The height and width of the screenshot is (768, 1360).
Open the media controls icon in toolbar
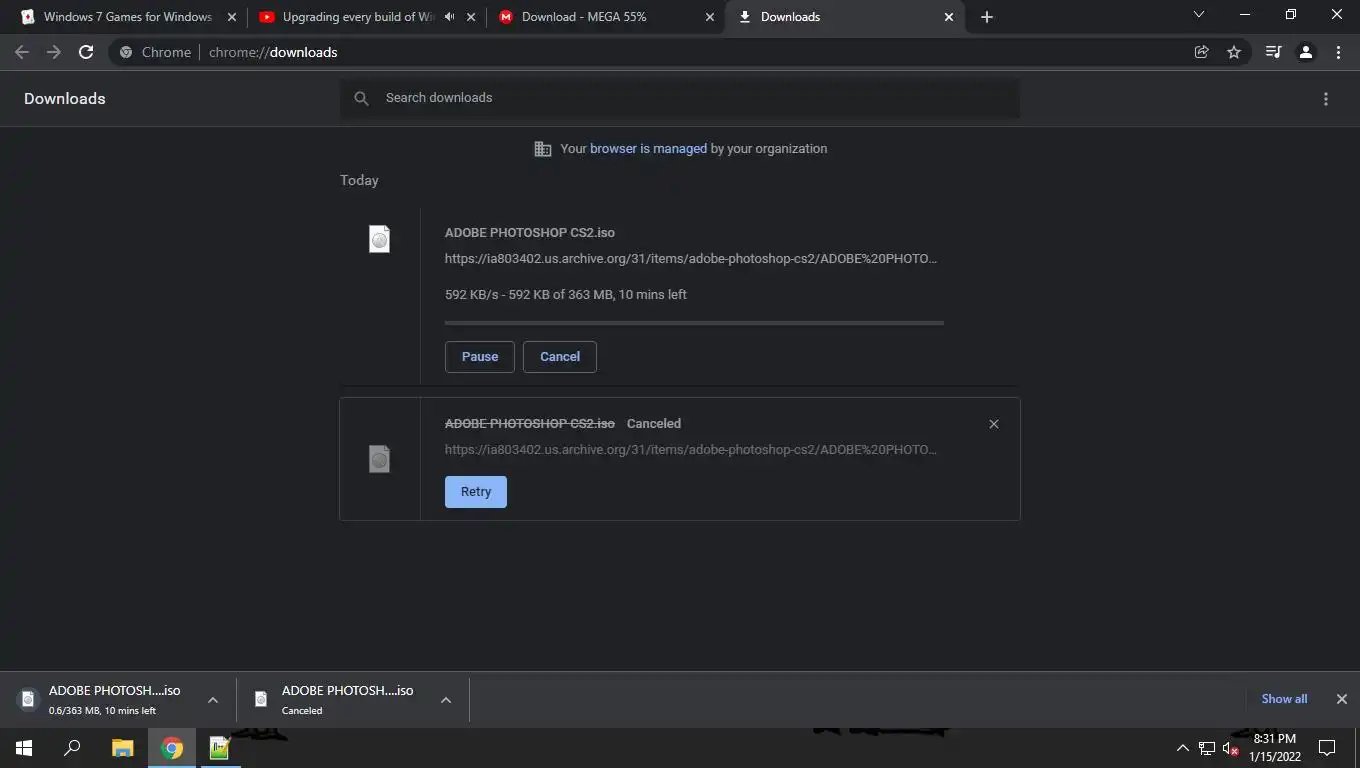[1273, 52]
